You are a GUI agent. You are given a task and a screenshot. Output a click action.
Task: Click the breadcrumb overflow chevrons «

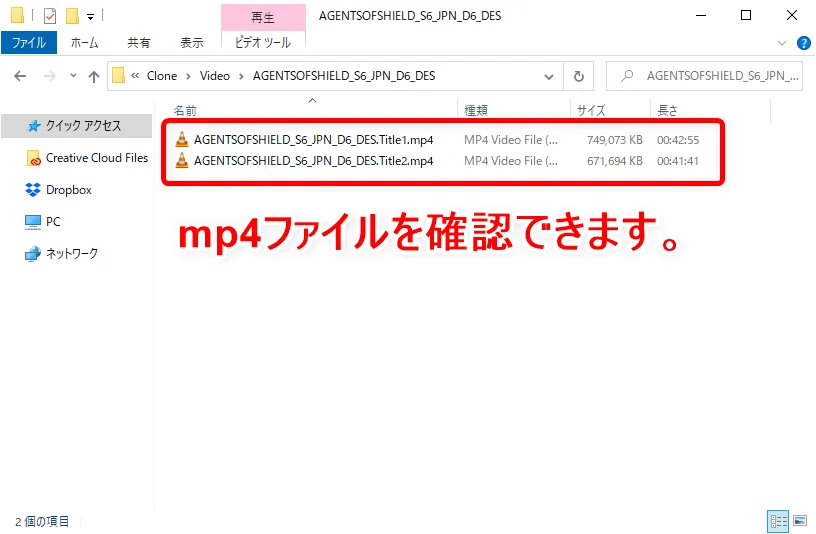click(135, 76)
